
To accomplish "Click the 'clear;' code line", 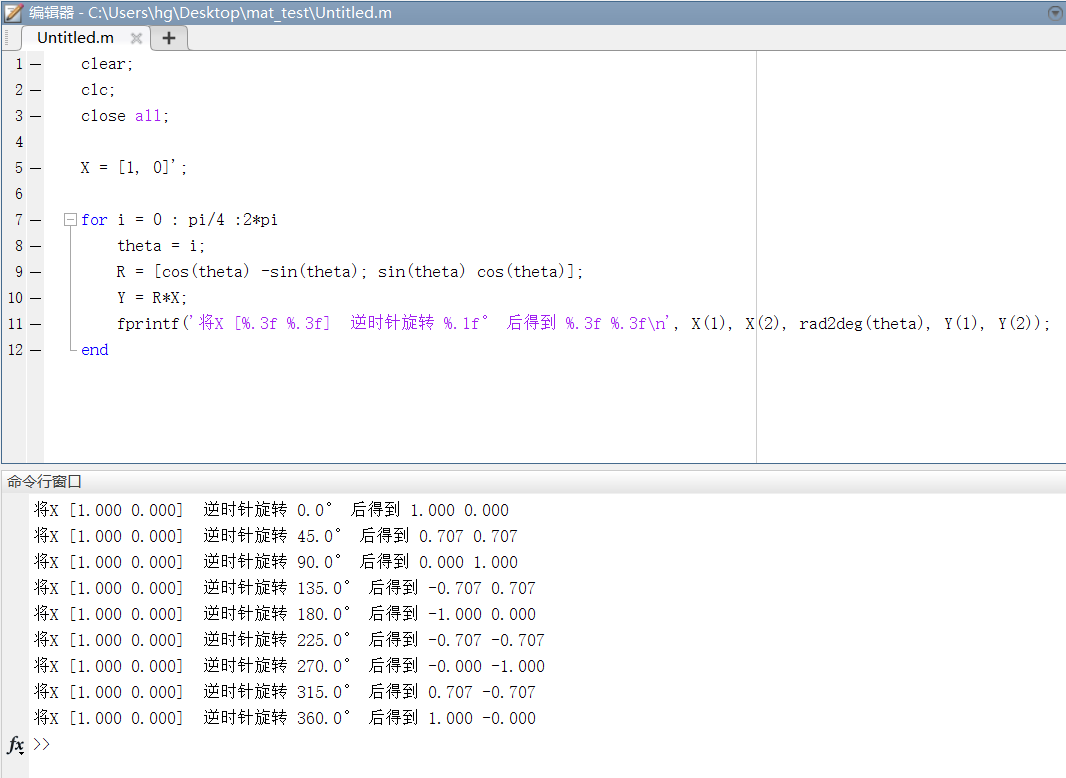I will pos(107,64).
